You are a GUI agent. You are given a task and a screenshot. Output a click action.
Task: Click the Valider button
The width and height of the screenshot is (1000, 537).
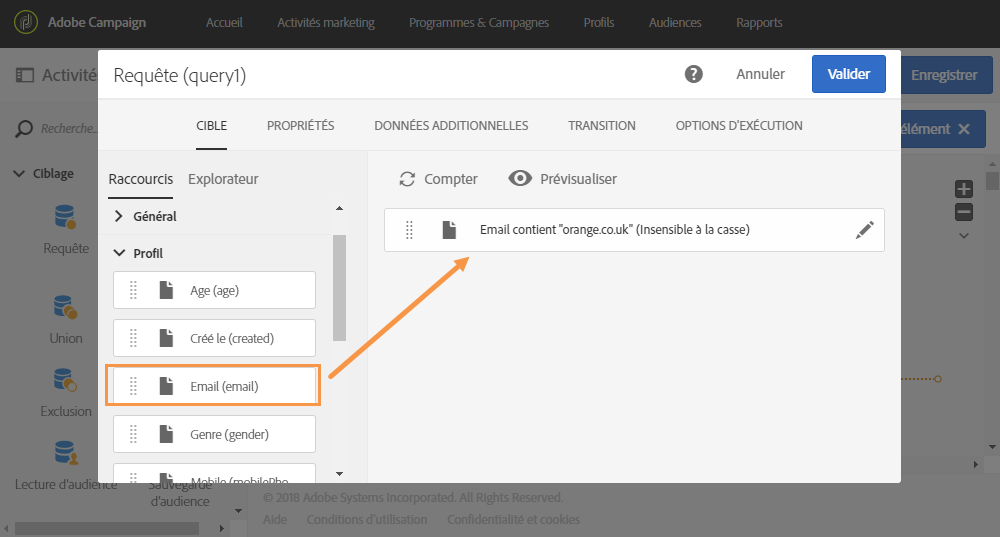pyautogui.click(x=848, y=74)
